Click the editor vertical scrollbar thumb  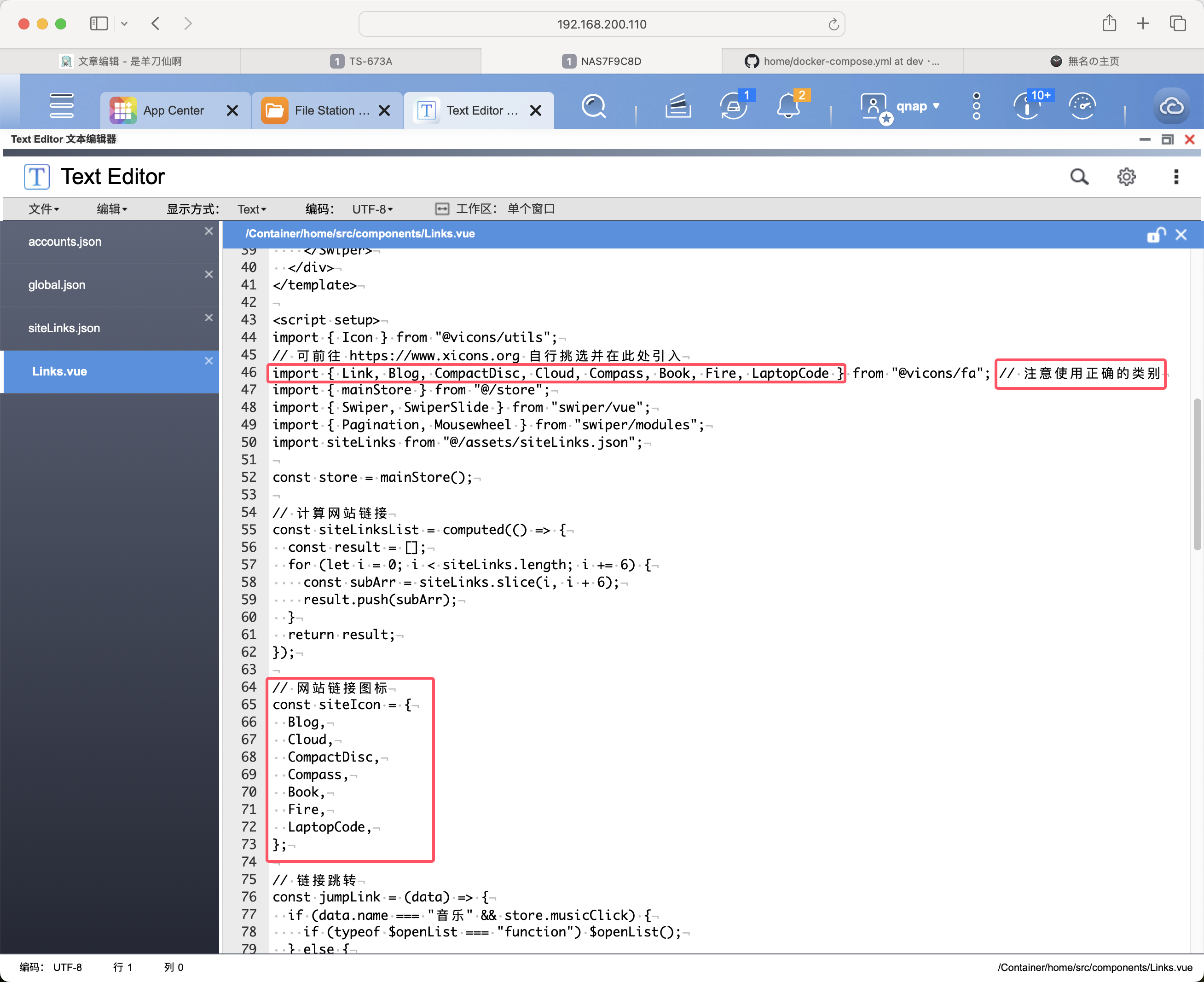coord(1197,474)
